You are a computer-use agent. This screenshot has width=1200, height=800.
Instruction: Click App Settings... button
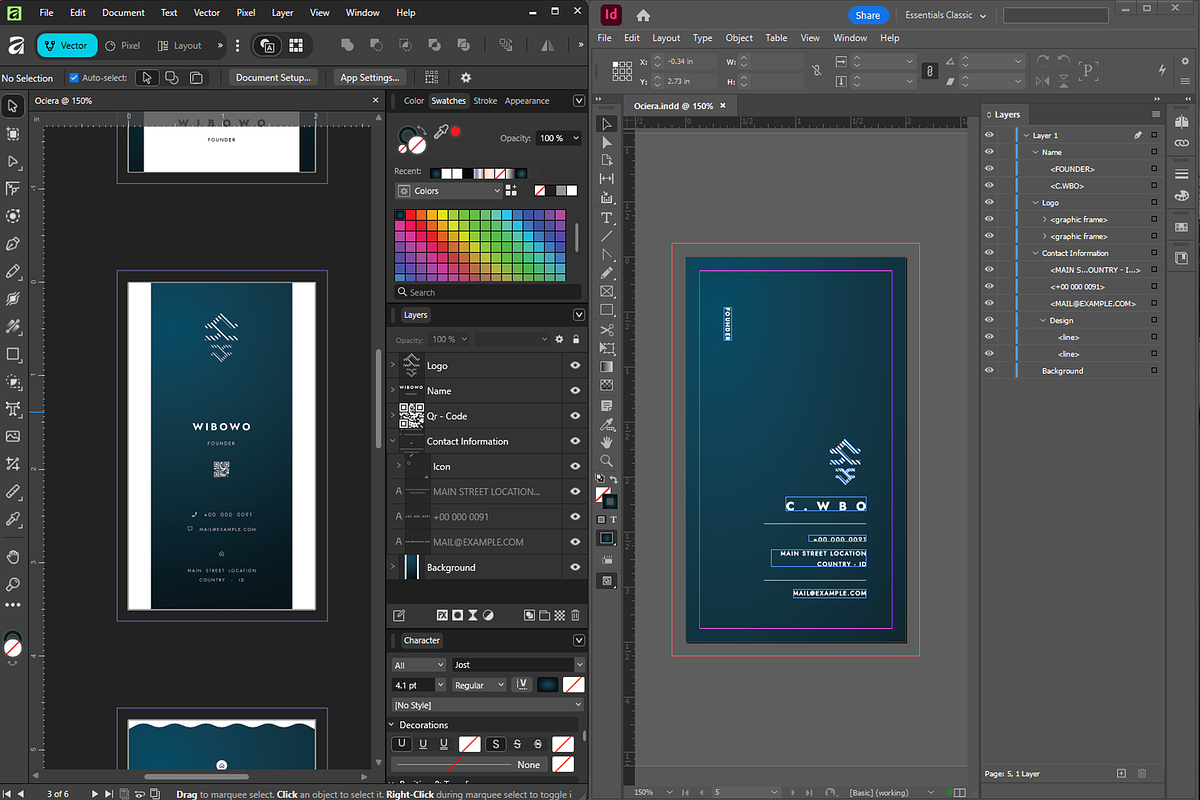tap(370, 77)
